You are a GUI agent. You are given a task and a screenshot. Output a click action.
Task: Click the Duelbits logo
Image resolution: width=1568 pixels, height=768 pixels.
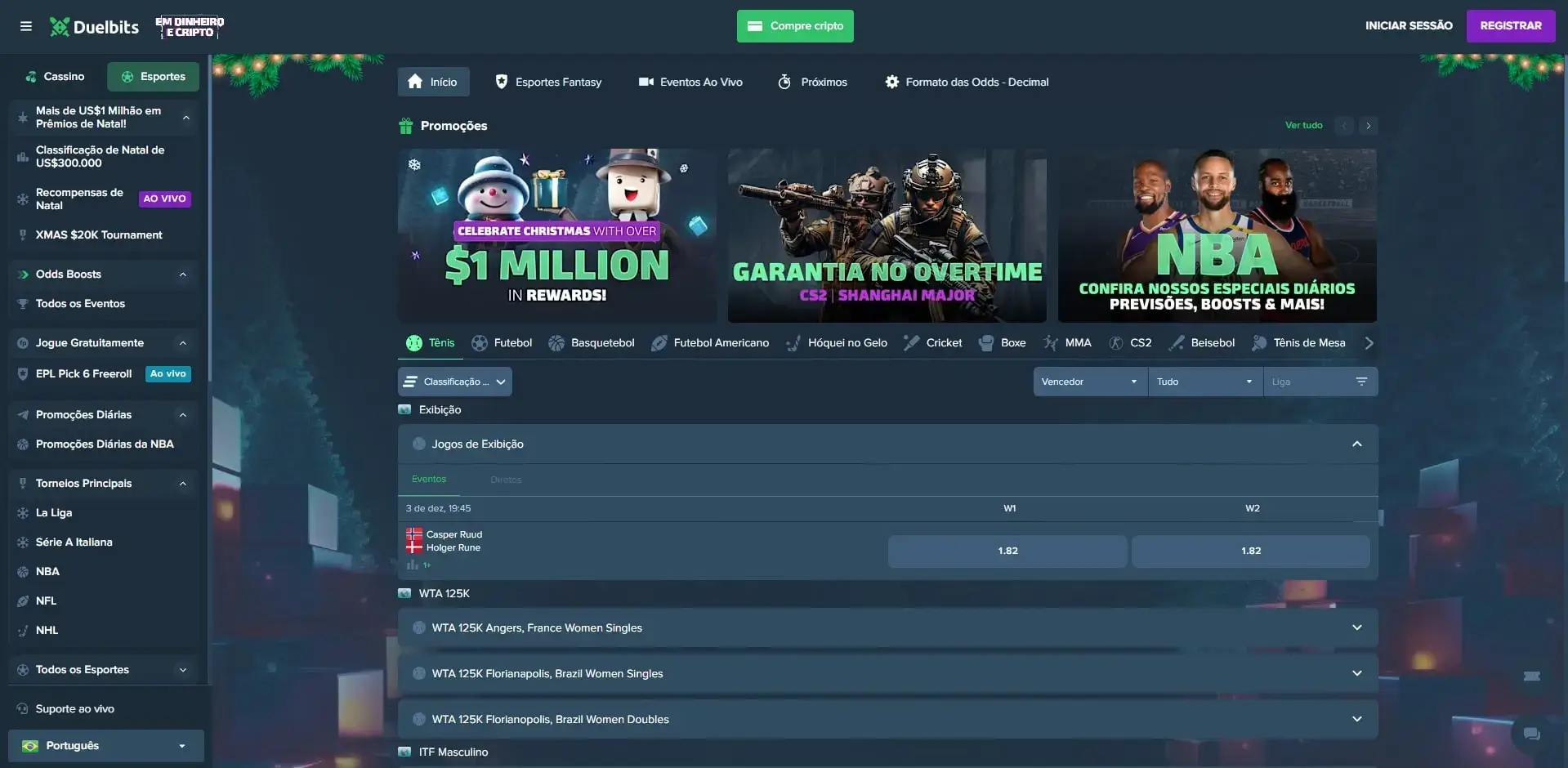click(95, 27)
